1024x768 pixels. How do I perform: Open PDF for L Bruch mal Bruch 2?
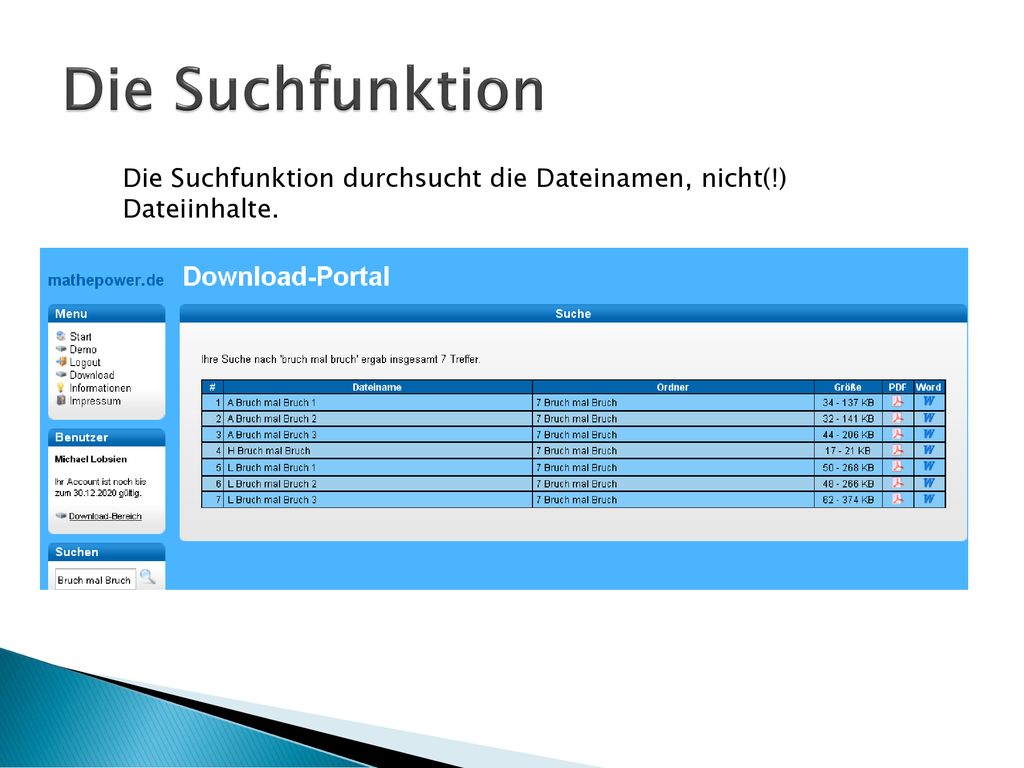point(897,483)
